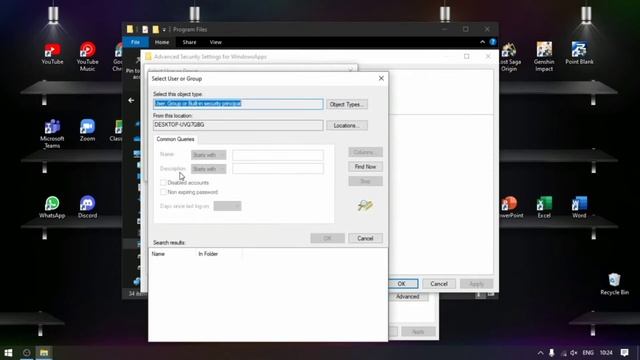Open the Days since last logon dropdown
The height and width of the screenshot is (360, 640).
[227, 206]
